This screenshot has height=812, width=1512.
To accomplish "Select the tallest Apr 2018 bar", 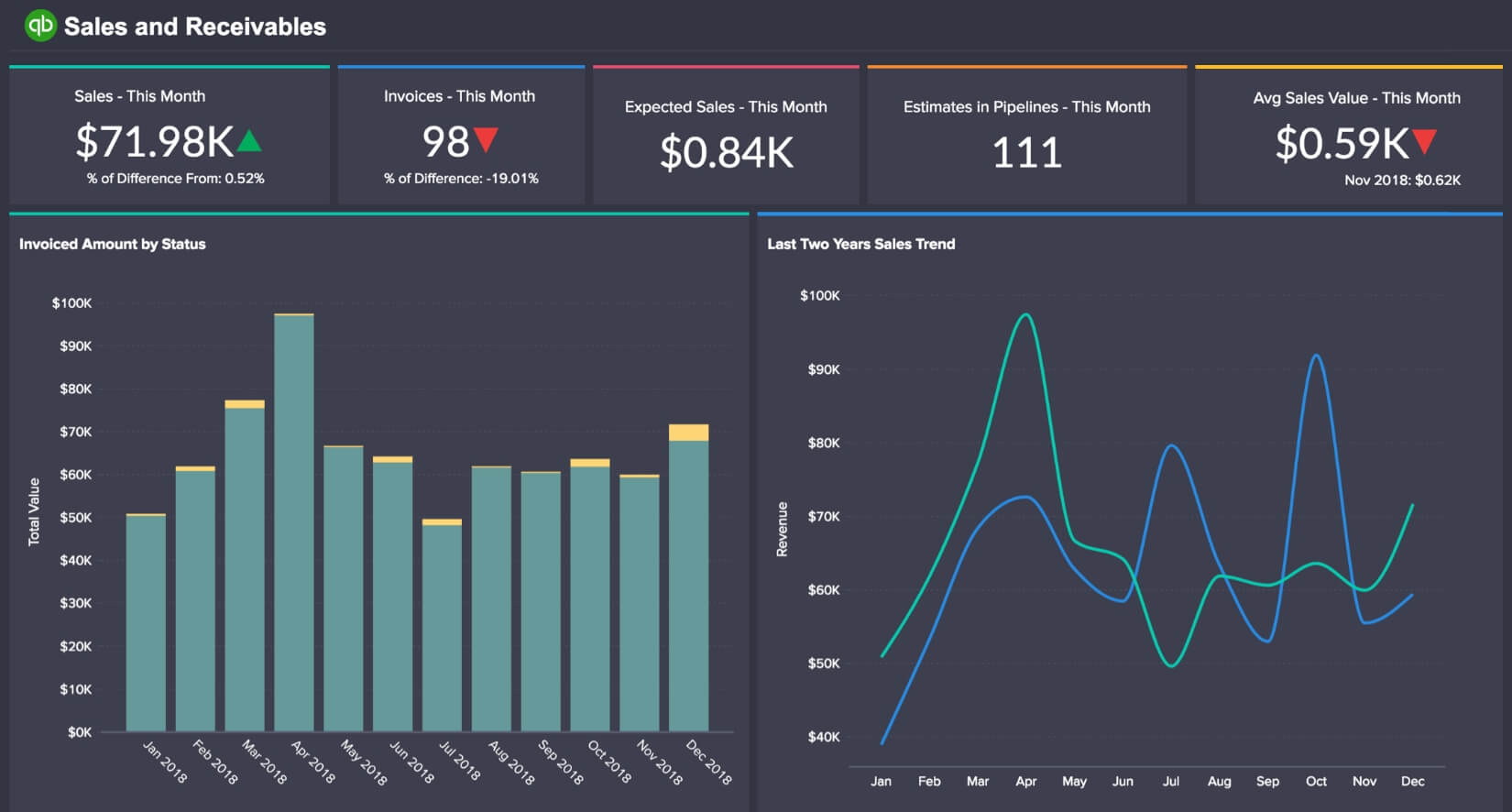I will pyautogui.click(x=294, y=522).
